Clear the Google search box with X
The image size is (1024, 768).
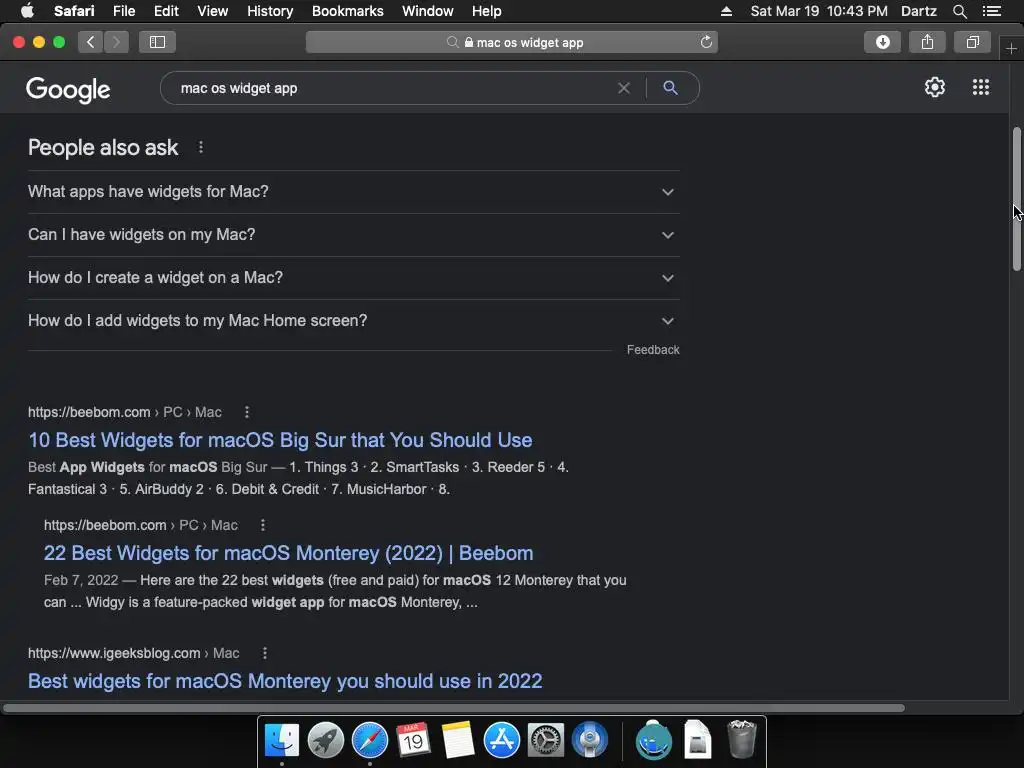(x=624, y=88)
